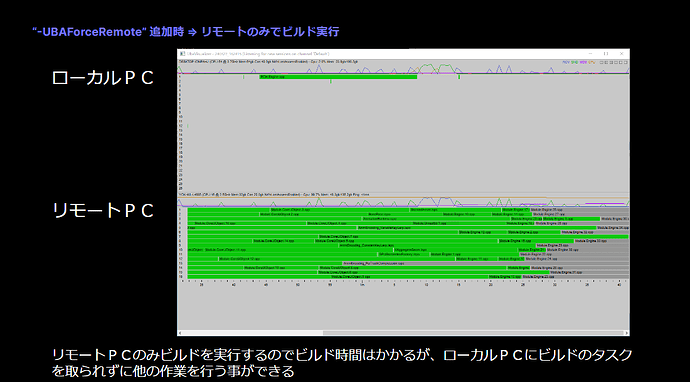Image resolution: width=690 pixels, height=382 pixels.
Task: Toggle the RCV graph legend
Action: [x=566, y=62]
